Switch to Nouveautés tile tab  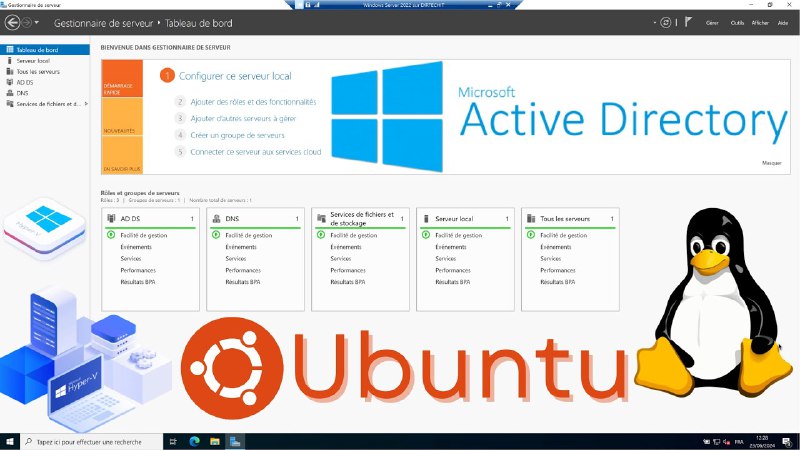coord(122,117)
